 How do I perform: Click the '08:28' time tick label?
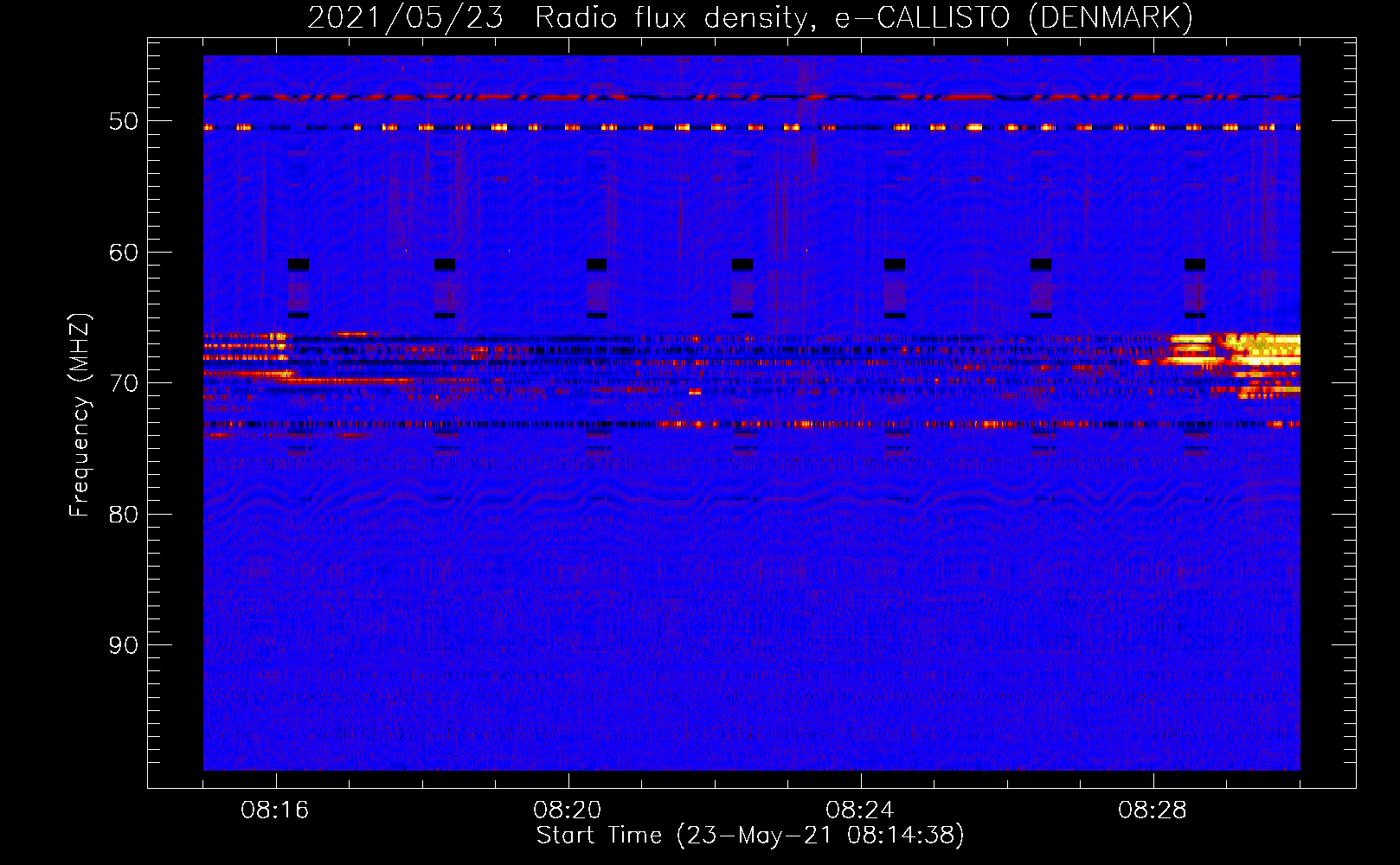1153,811
